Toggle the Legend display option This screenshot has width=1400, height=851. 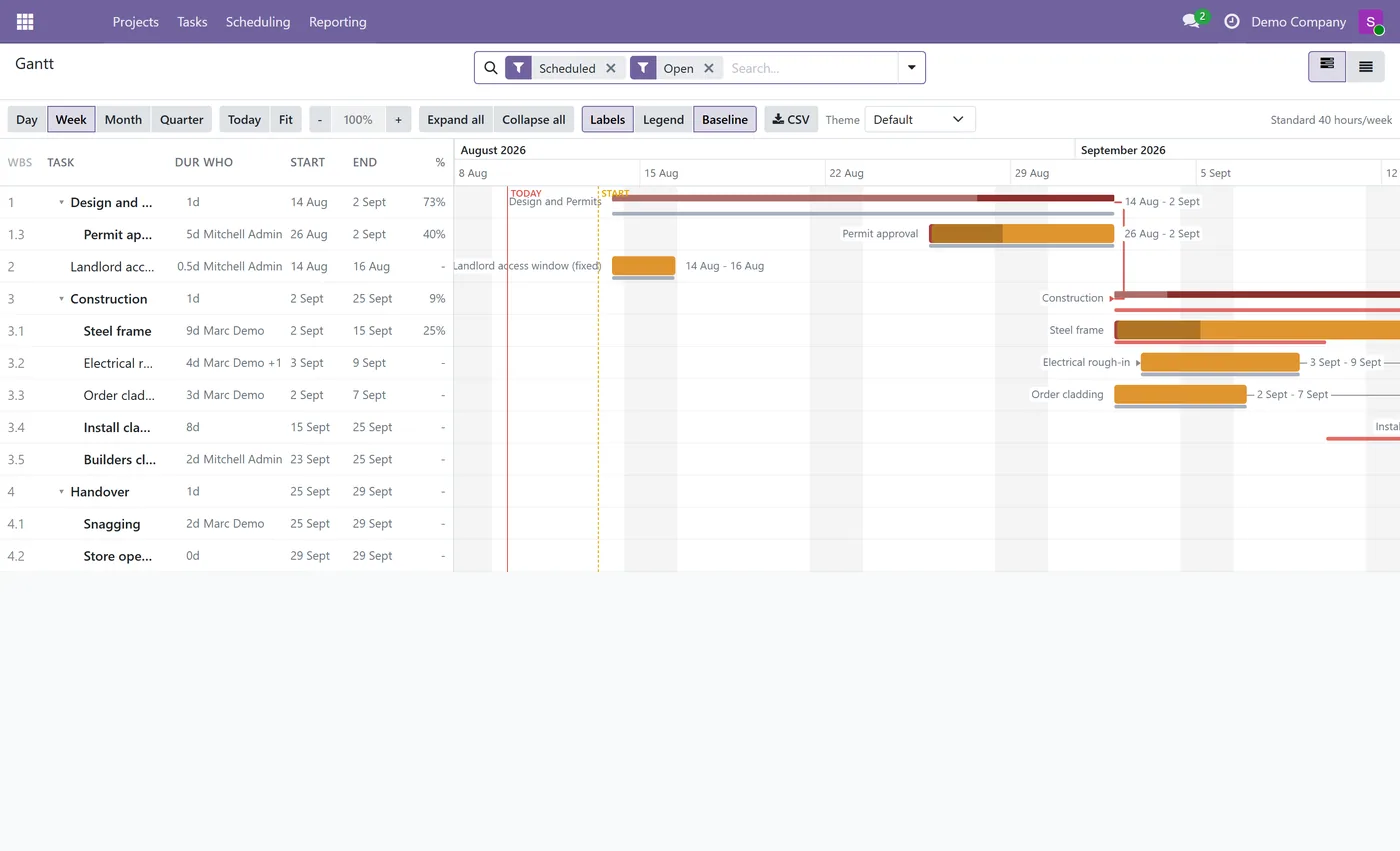point(663,119)
